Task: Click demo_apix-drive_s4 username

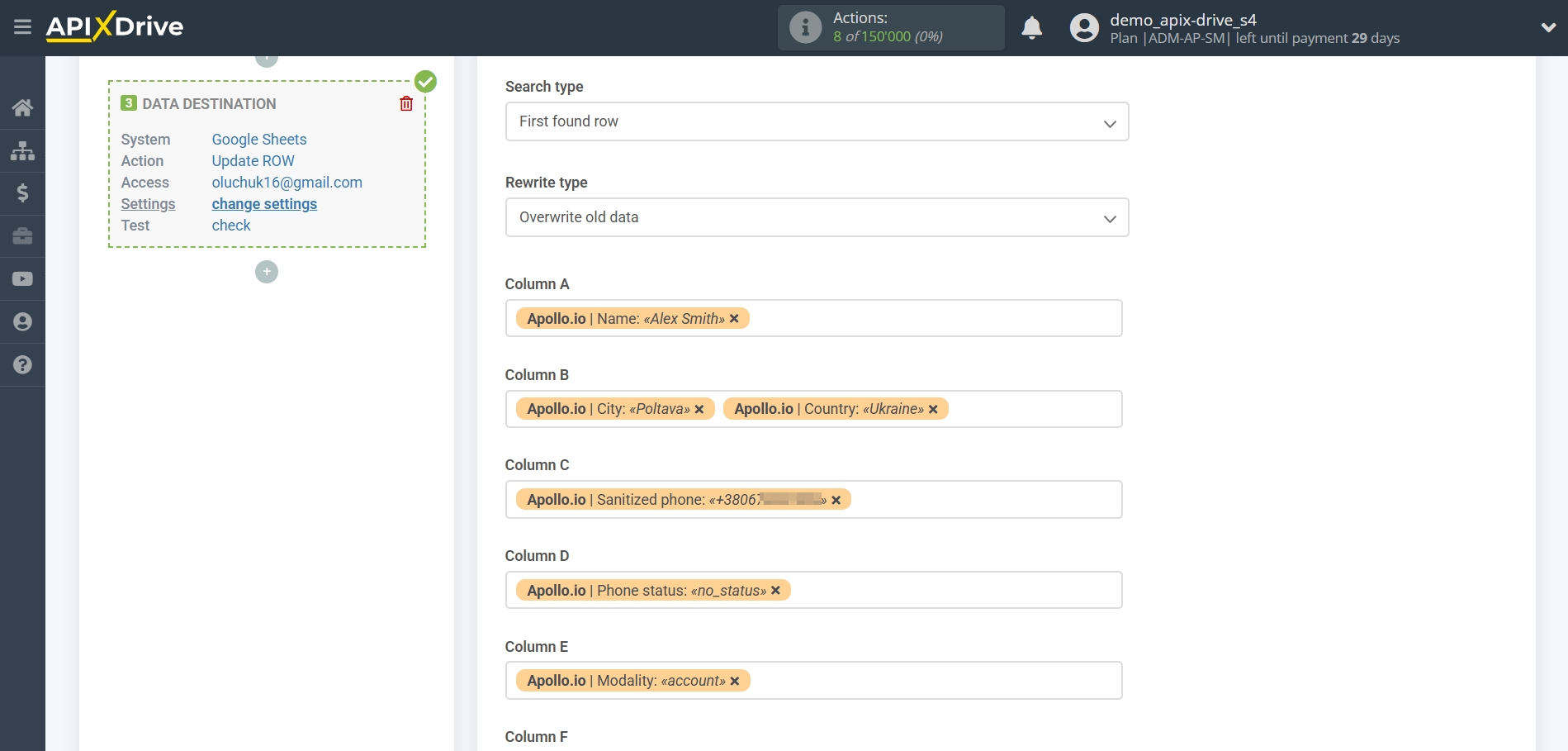Action: click(x=1182, y=20)
